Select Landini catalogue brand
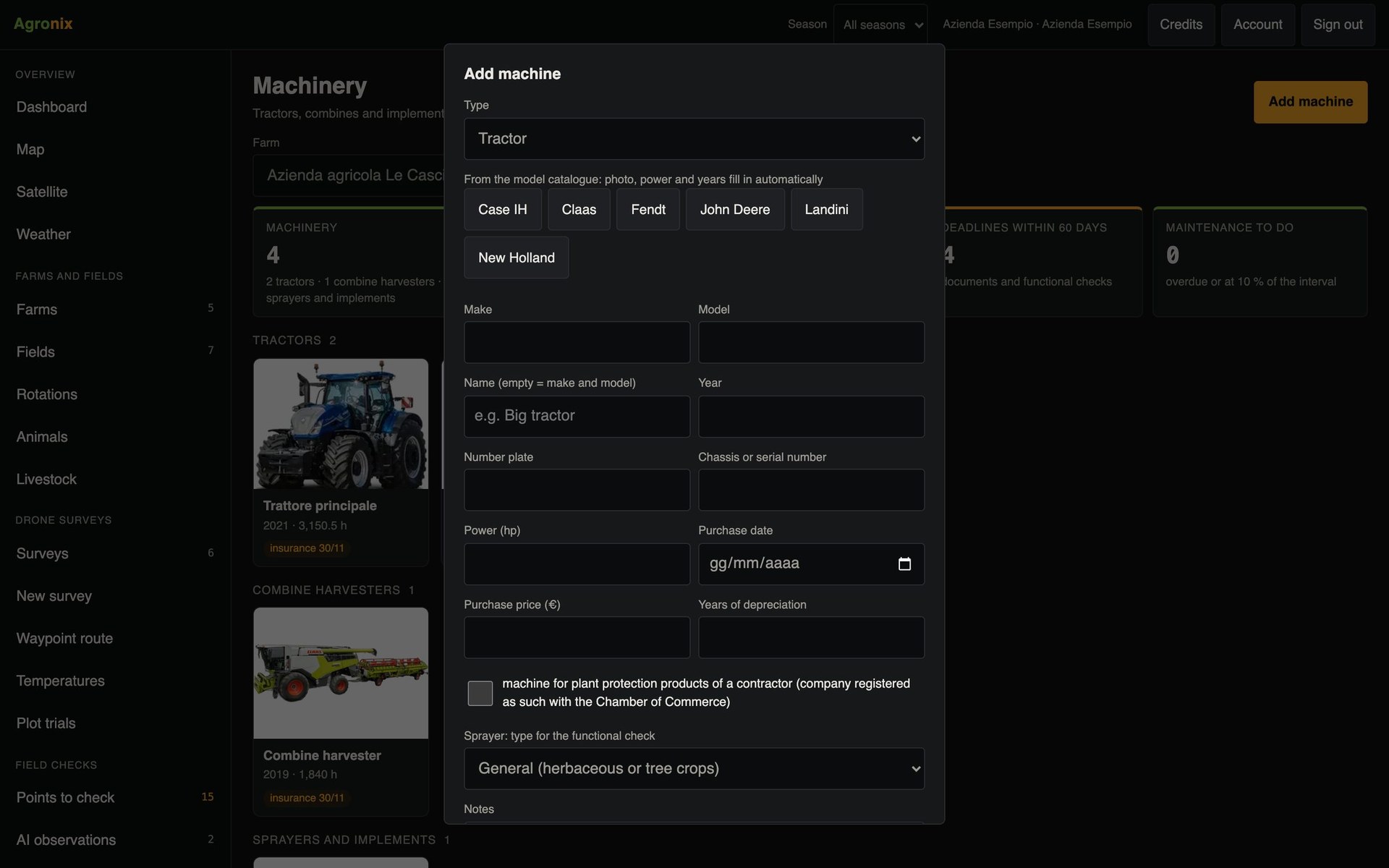Screen dimensions: 1389x868 (x=826, y=210)
